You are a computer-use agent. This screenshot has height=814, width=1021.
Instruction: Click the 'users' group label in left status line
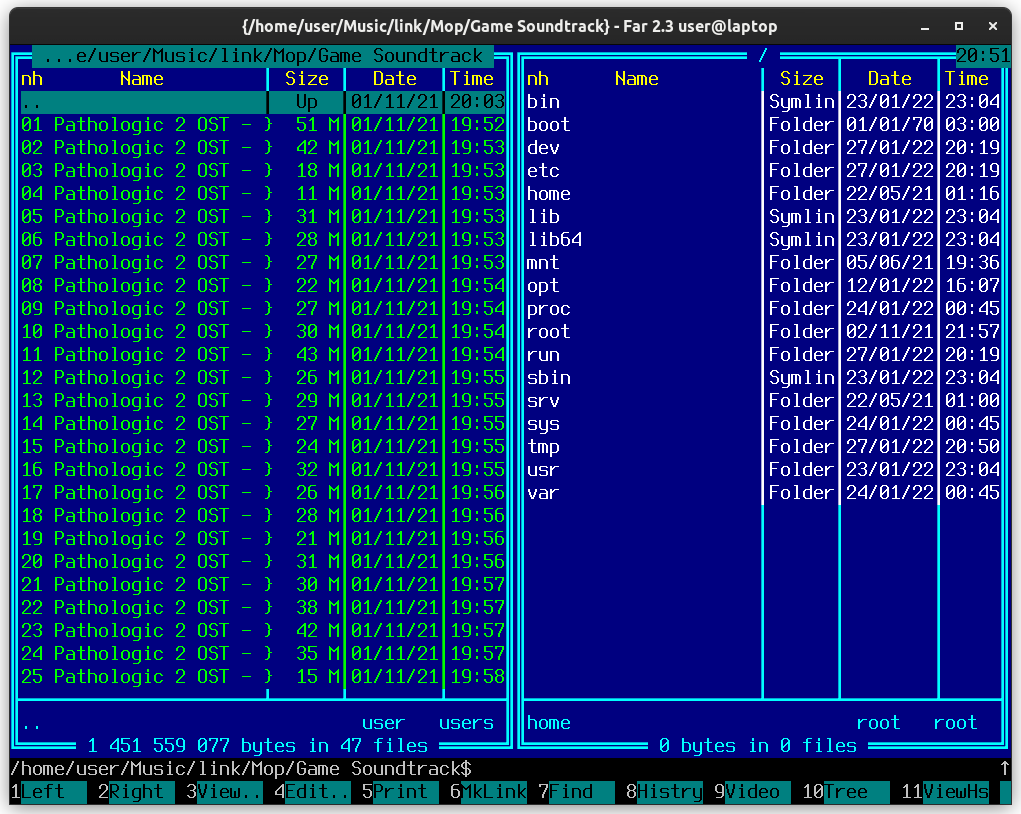tap(466, 723)
